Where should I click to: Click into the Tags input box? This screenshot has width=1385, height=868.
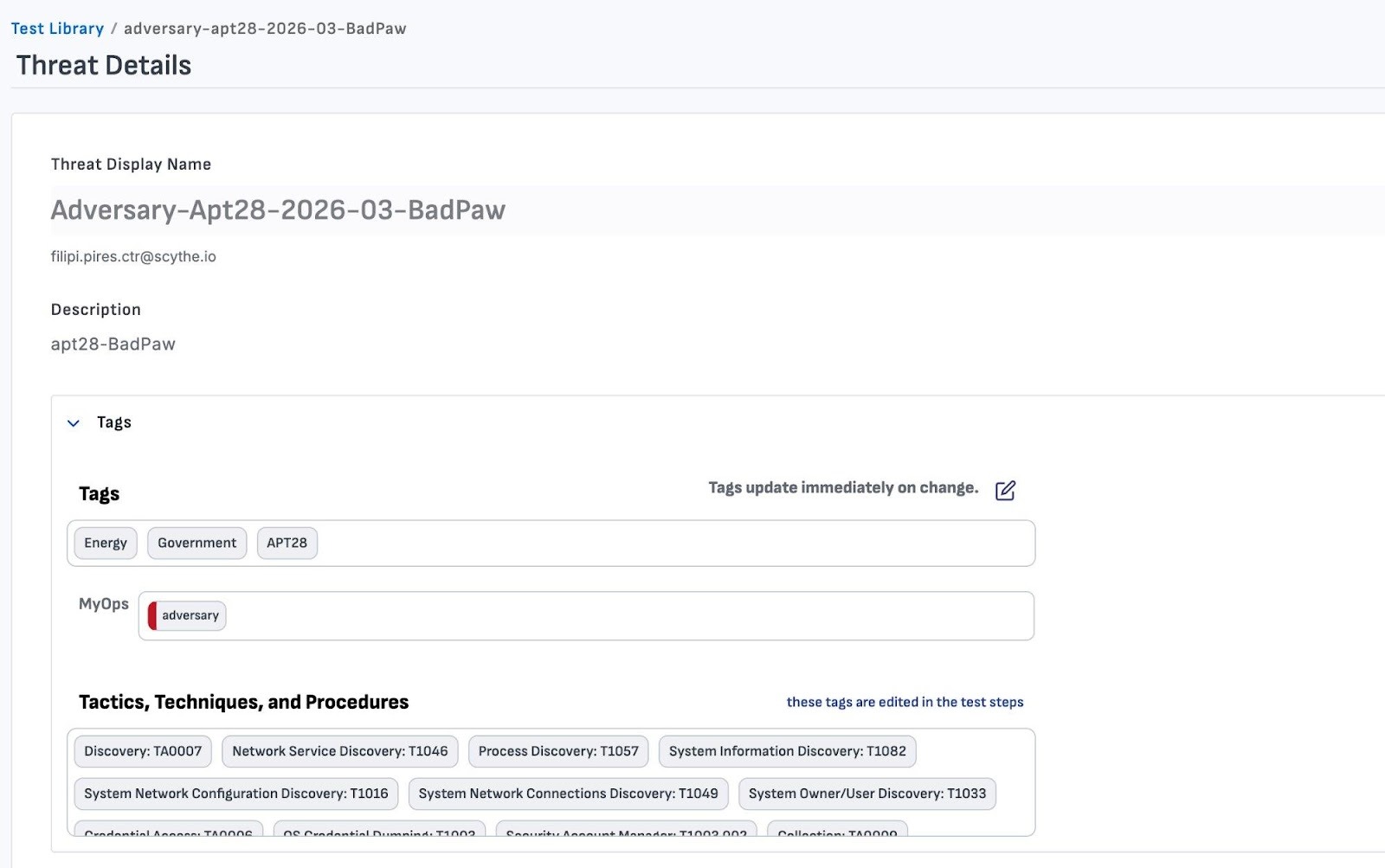tap(675, 543)
